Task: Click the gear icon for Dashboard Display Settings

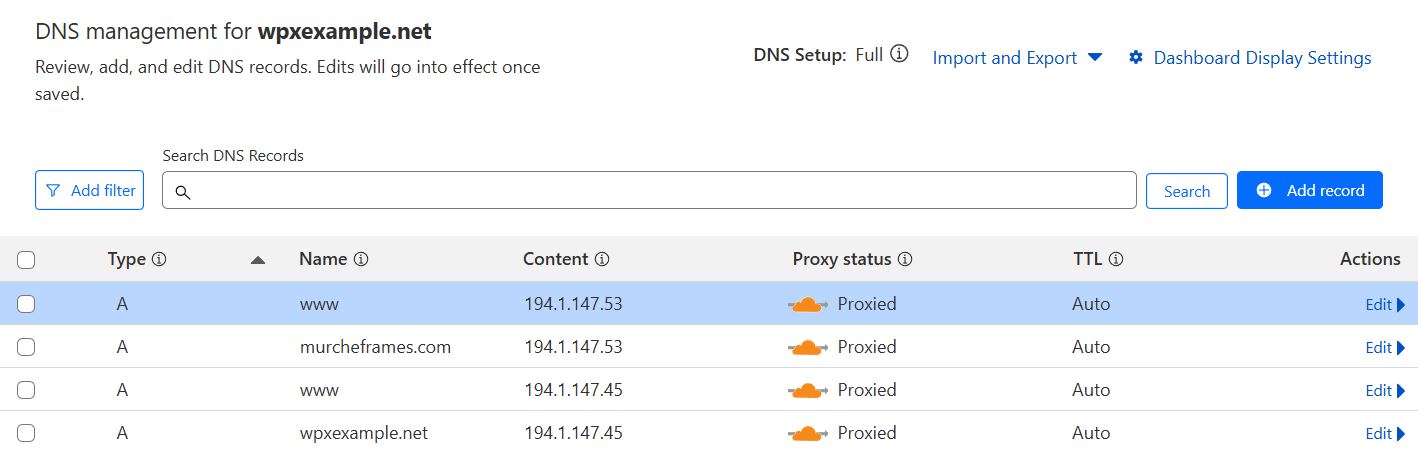Action: point(1136,58)
